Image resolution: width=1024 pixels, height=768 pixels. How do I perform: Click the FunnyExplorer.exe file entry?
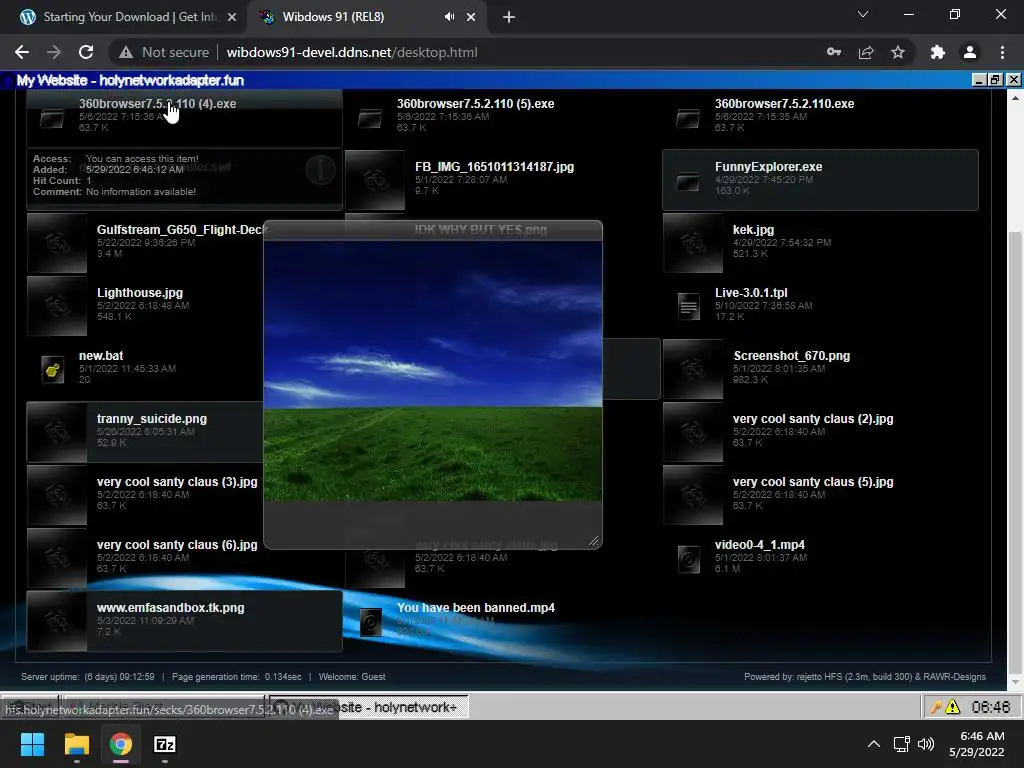(820, 180)
